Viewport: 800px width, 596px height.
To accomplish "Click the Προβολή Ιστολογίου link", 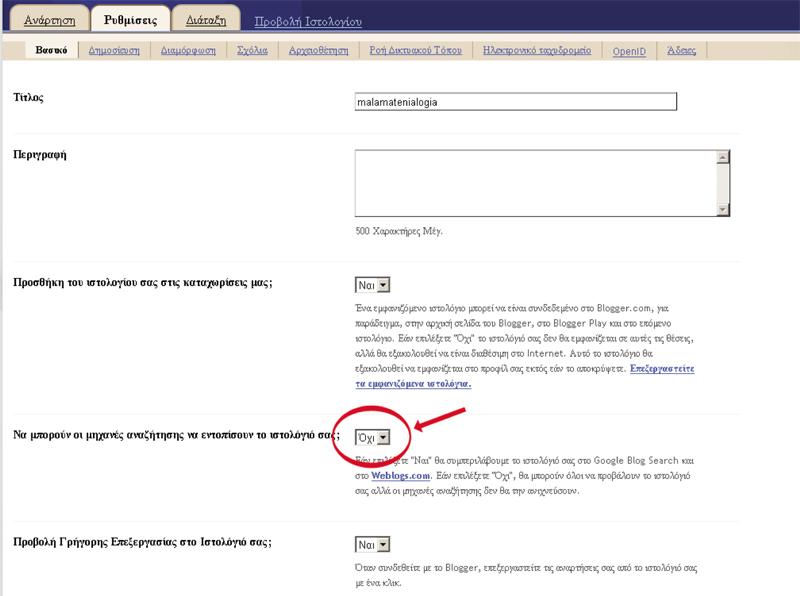I will pyautogui.click(x=307, y=21).
